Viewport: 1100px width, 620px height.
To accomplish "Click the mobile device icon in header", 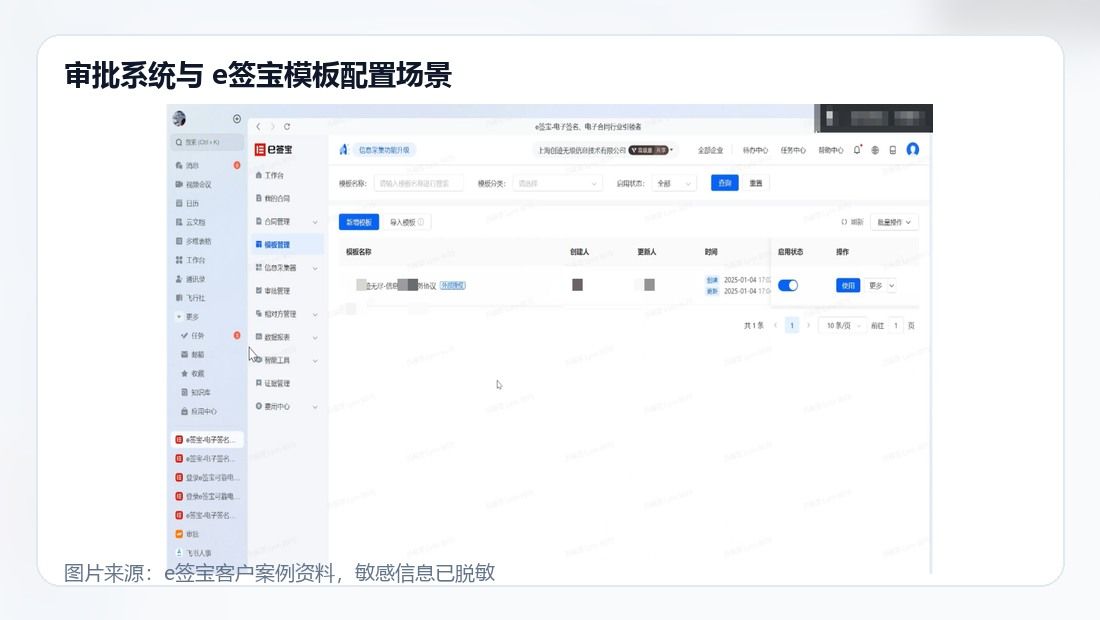I will click(x=892, y=150).
